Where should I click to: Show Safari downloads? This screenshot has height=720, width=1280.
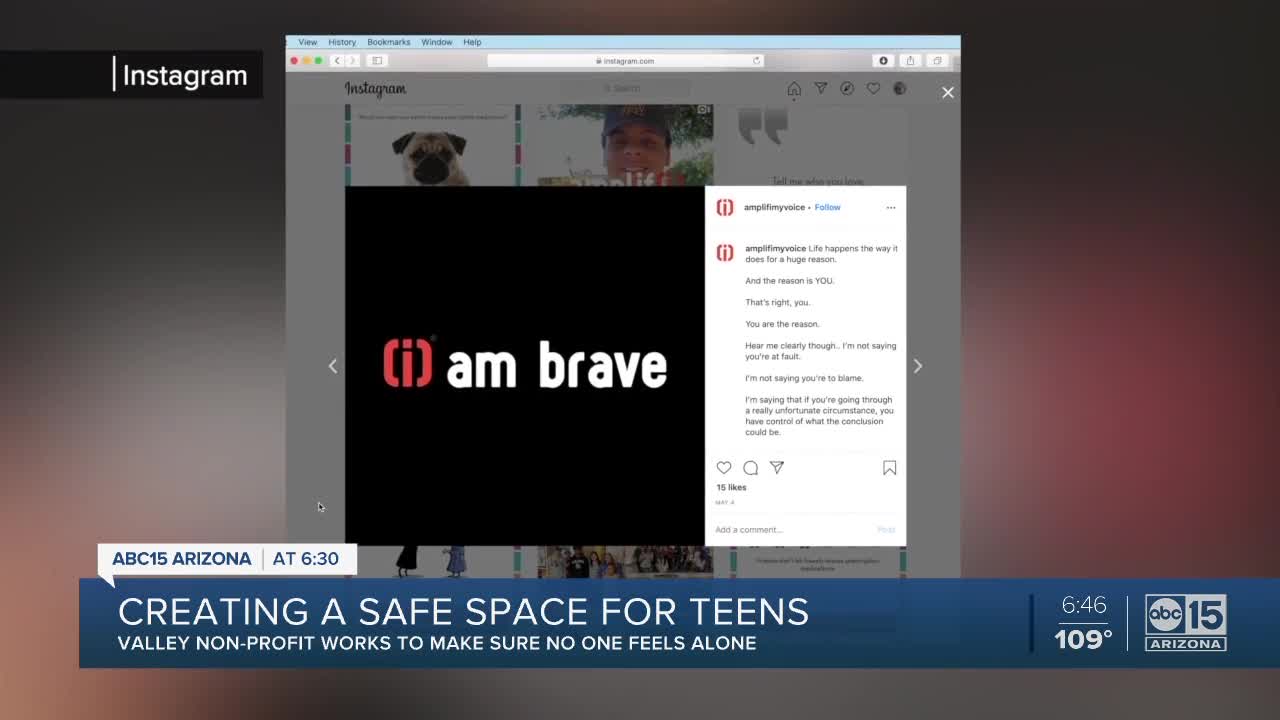coord(883,61)
